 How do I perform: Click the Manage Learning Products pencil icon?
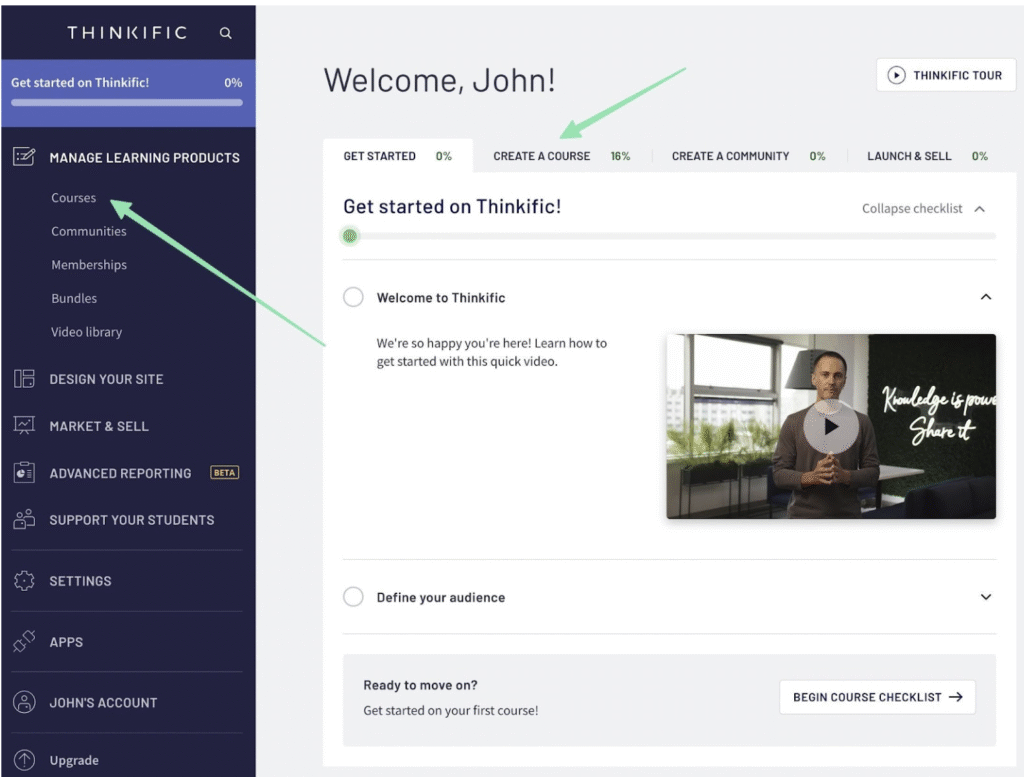(x=24, y=157)
